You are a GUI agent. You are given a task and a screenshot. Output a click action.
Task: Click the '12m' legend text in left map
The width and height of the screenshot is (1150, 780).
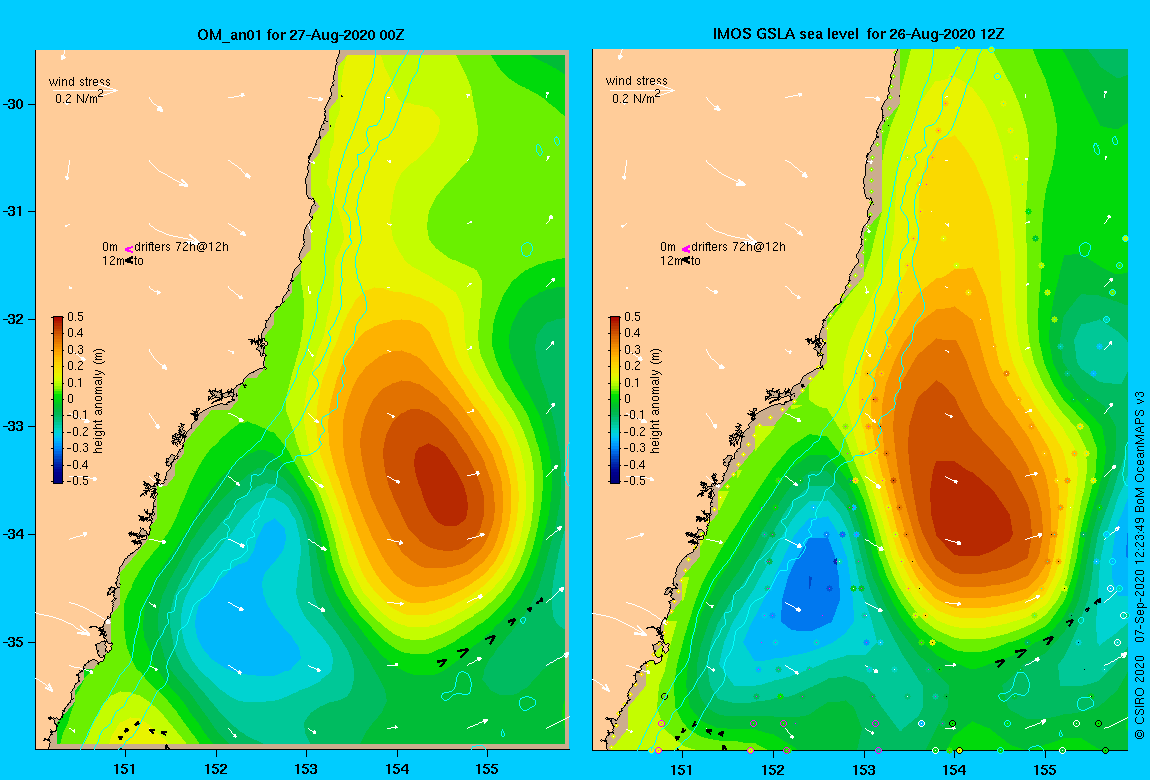112,261
